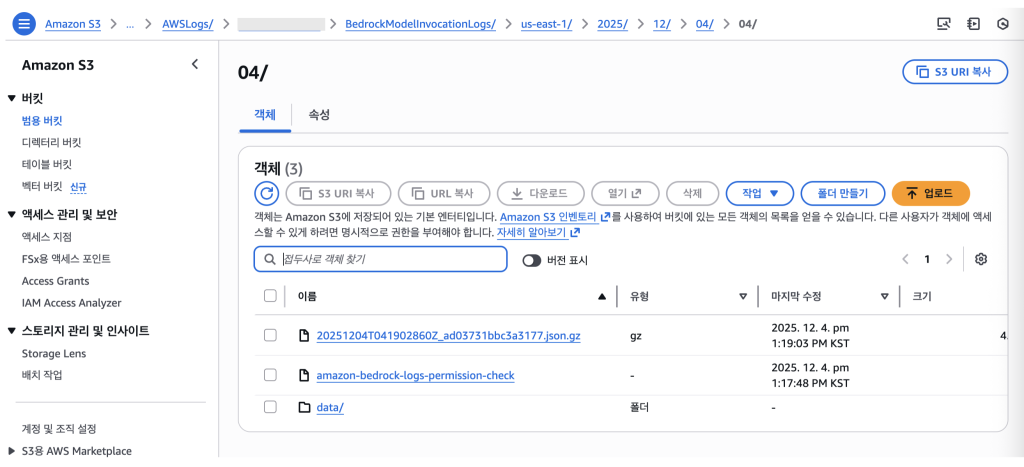Sort by name using the ascending arrow

[x=602, y=297]
